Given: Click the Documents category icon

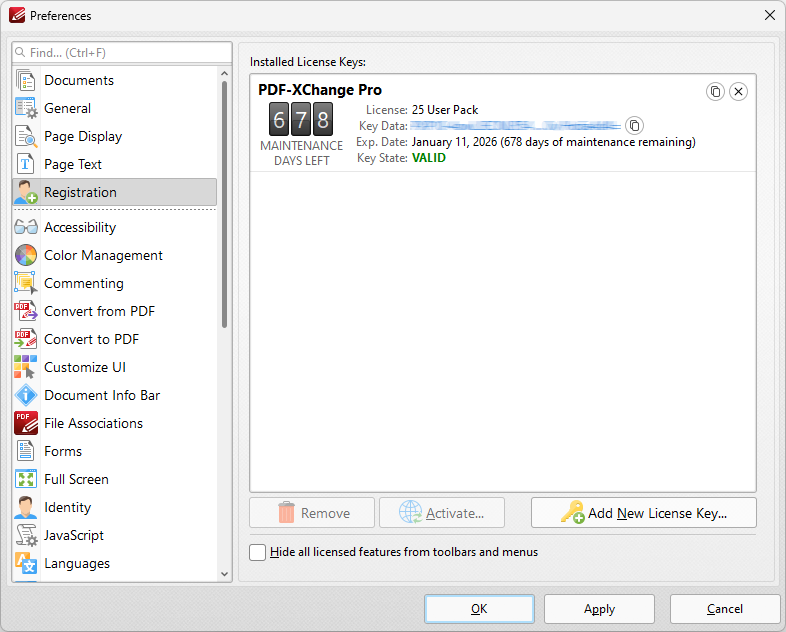Looking at the screenshot, I should 26,80.
